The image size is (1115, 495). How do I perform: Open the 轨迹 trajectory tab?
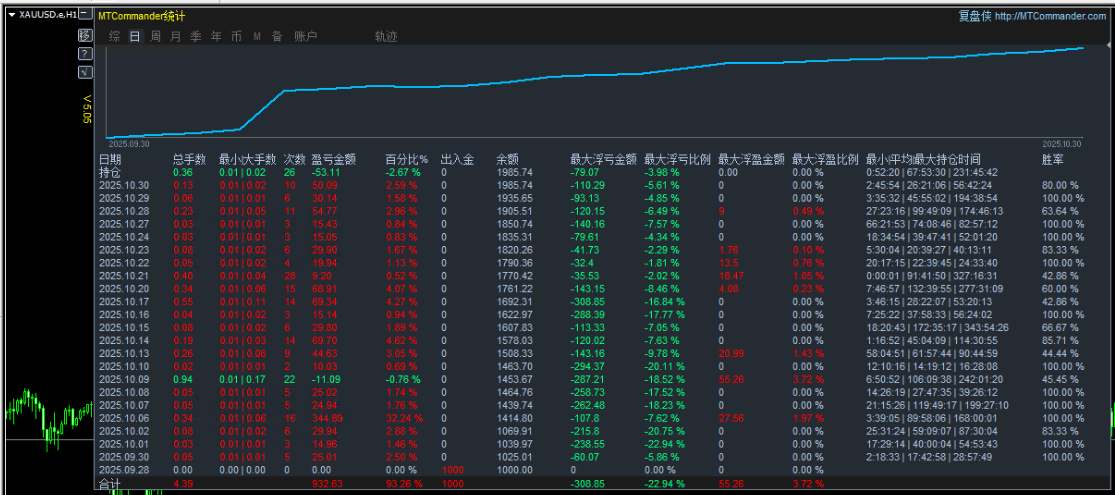pyautogui.click(x=386, y=37)
